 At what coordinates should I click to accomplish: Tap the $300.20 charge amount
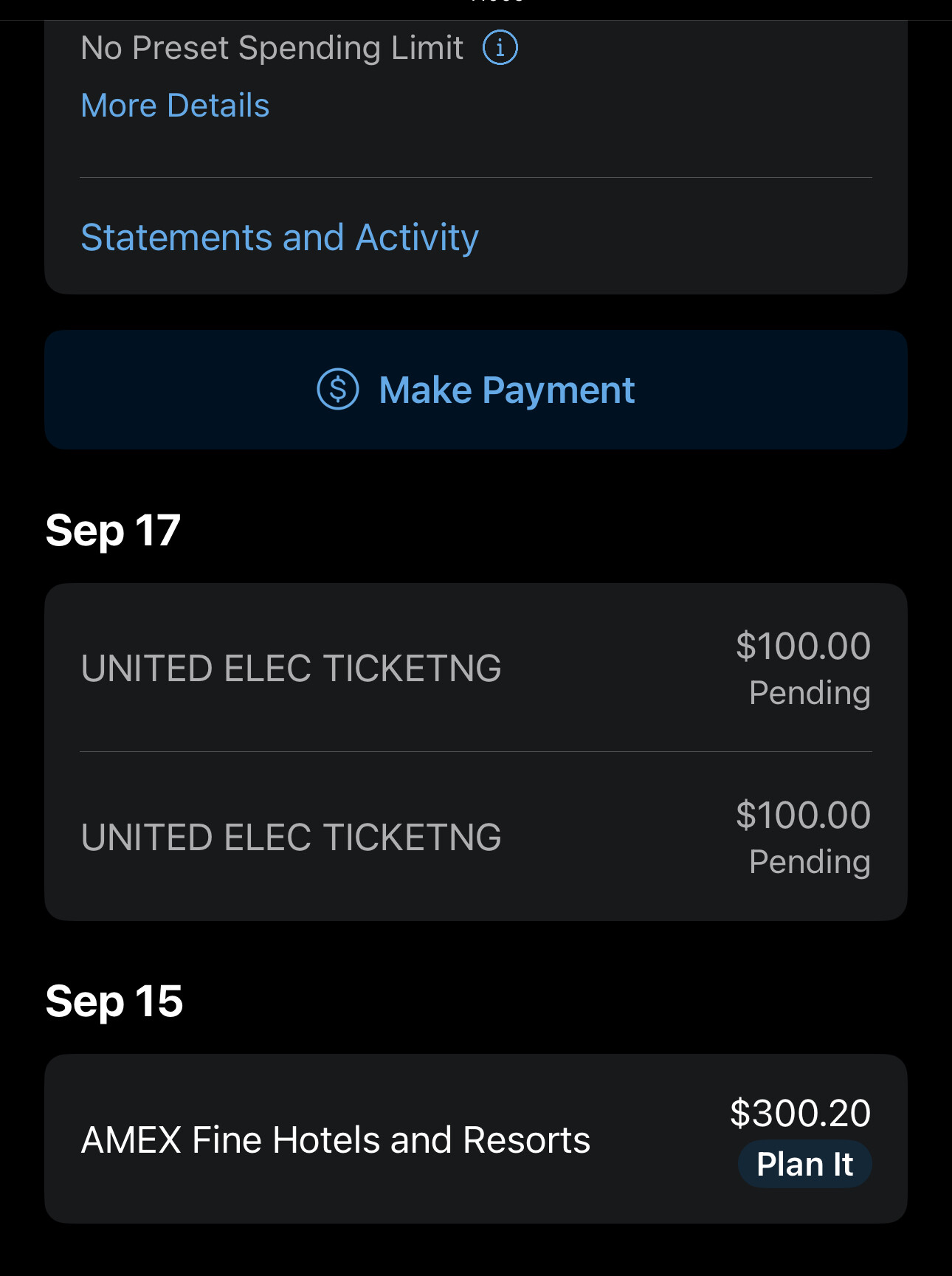point(800,1113)
